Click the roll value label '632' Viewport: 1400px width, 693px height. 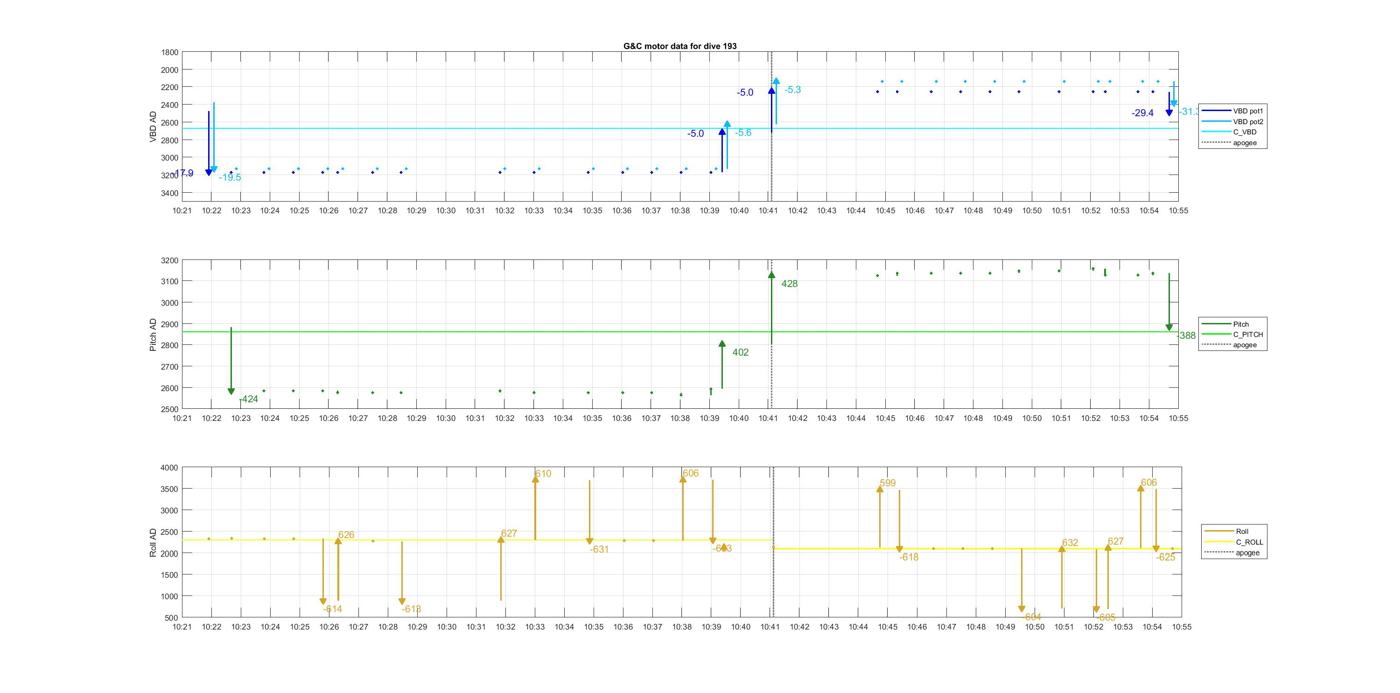[x=1070, y=543]
